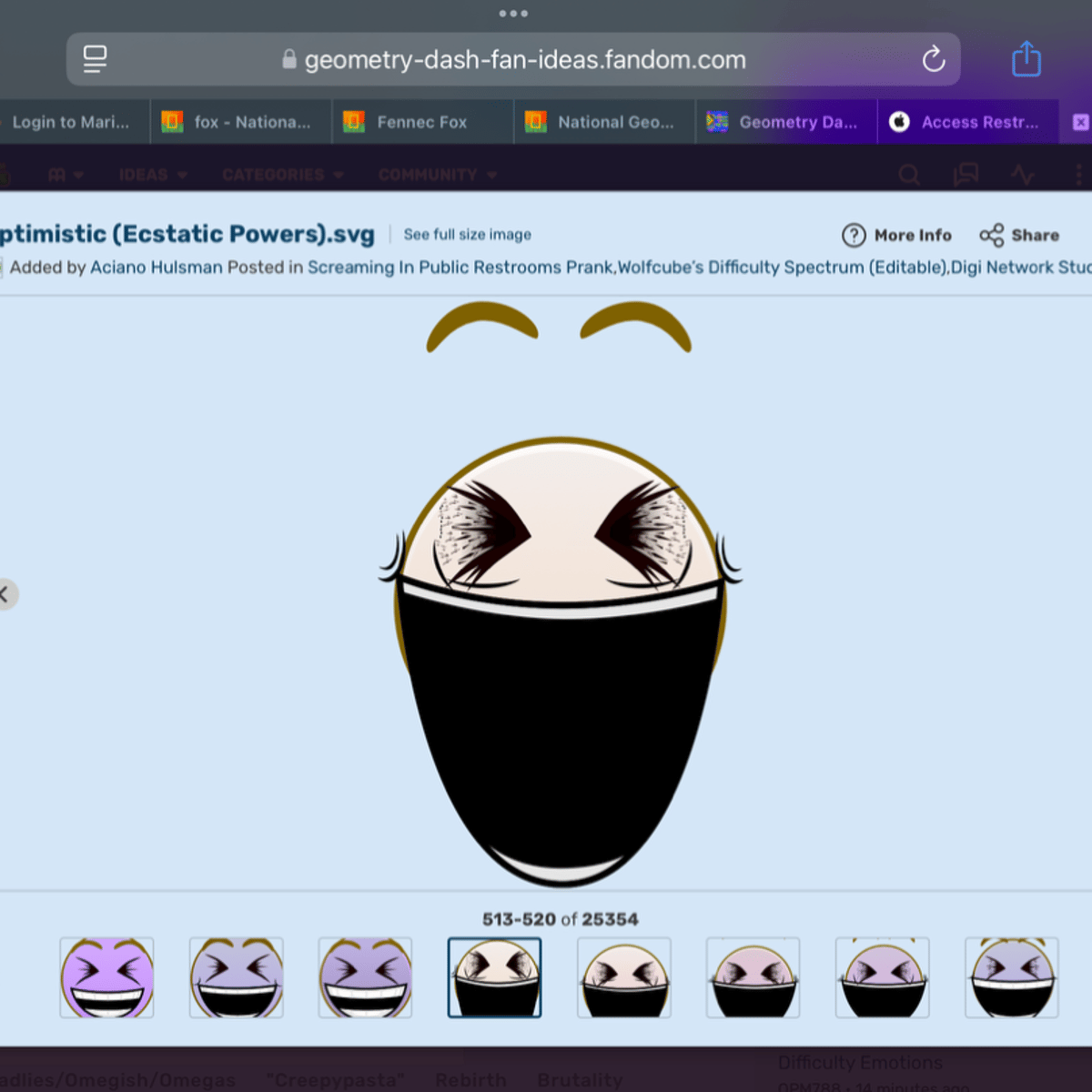1092x1092 pixels.
Task: Select the bright purple laughing face thumbnail
Action: [x=107, y=977]
